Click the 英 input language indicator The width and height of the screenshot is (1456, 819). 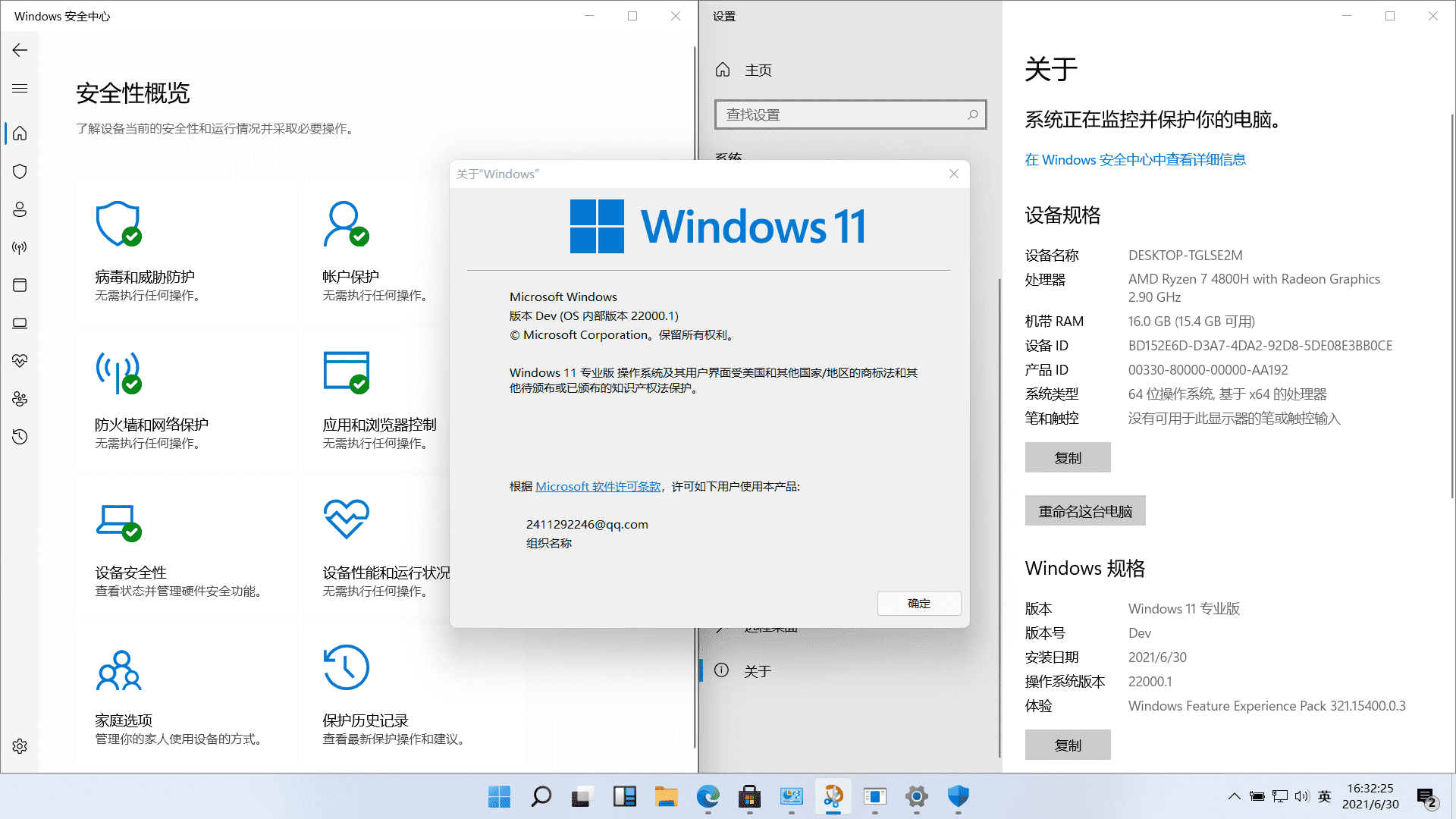tap(1325, 796)
